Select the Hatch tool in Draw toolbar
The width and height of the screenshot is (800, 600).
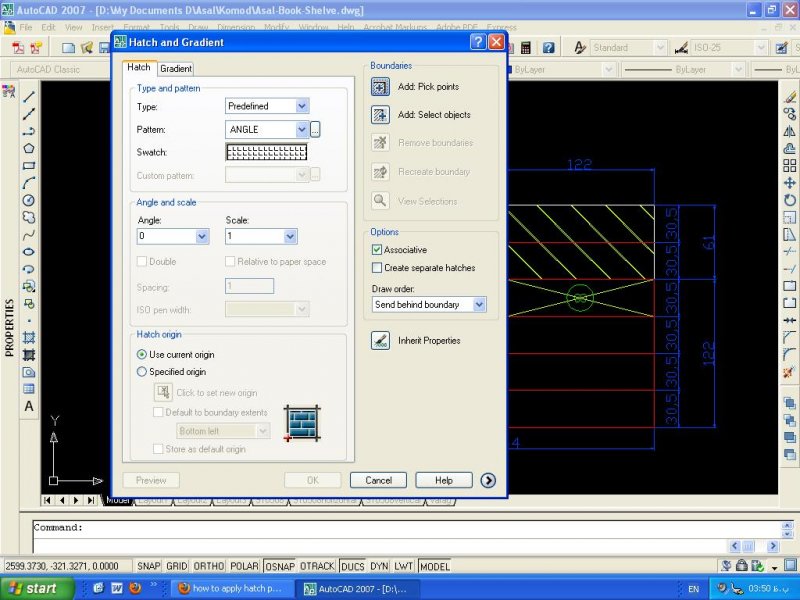29,338
